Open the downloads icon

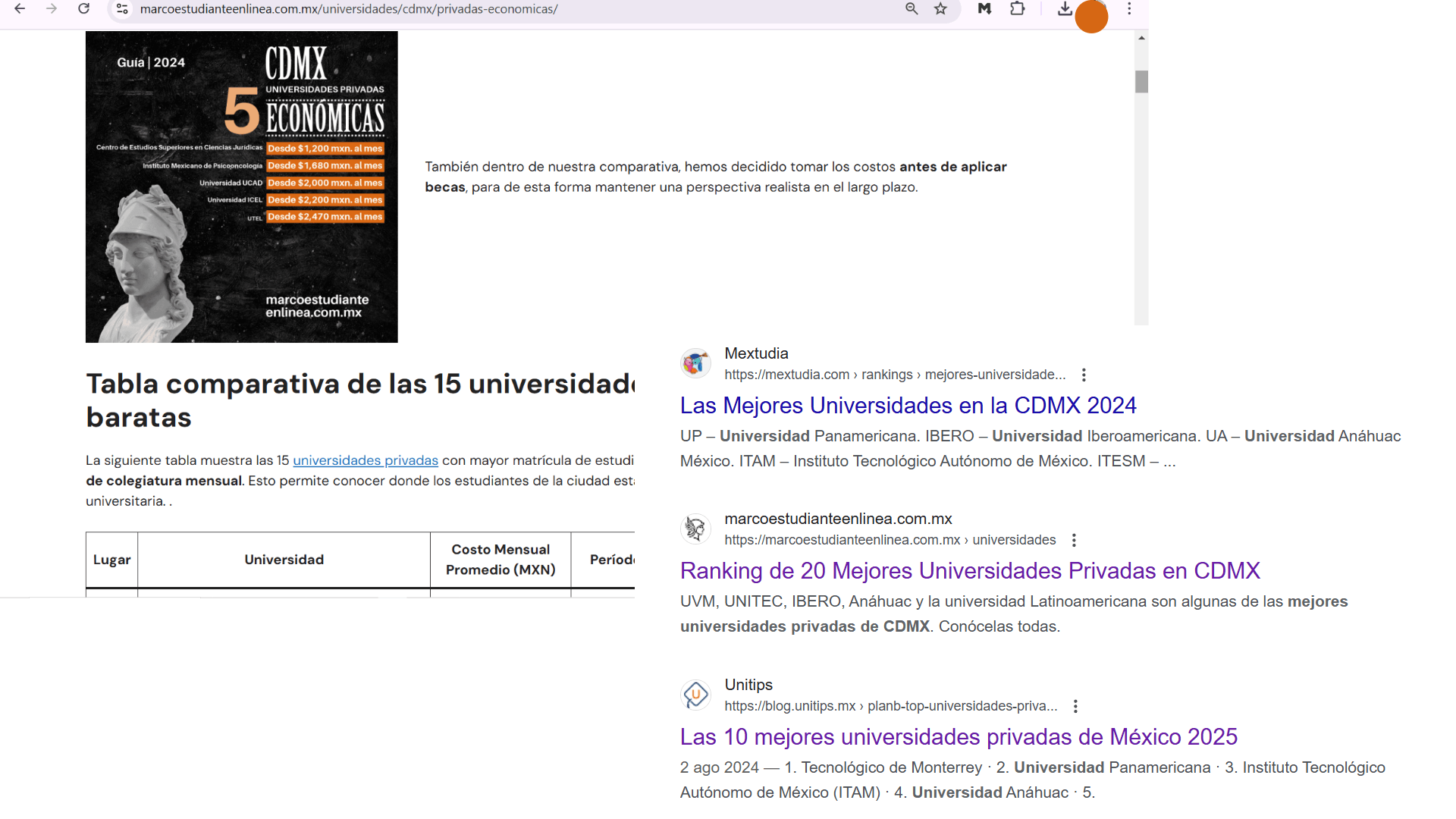[x=1065, y=9]
